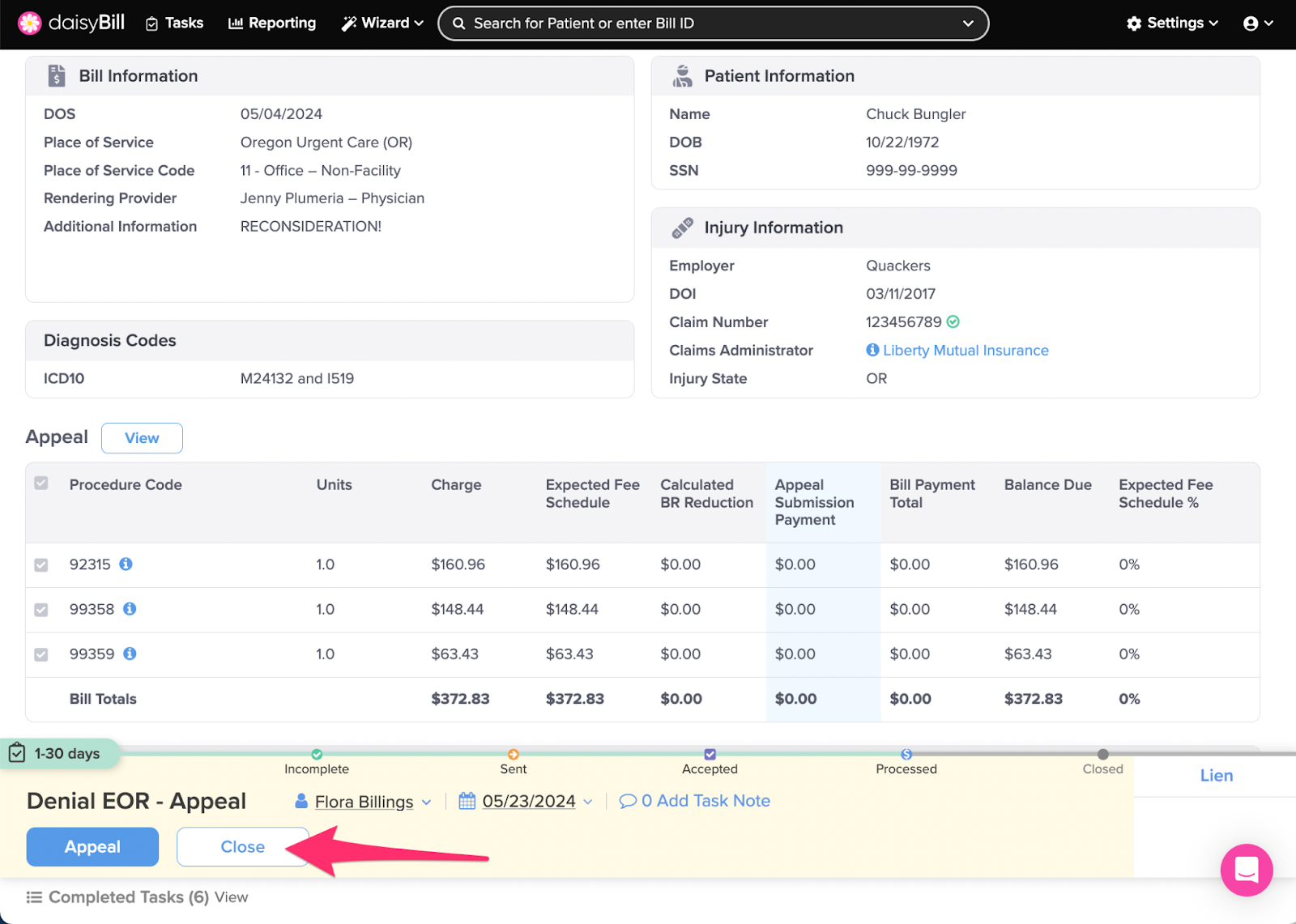
Task: Go to the Reporting page
Action: pyautogui.click(x=272, y=23)
